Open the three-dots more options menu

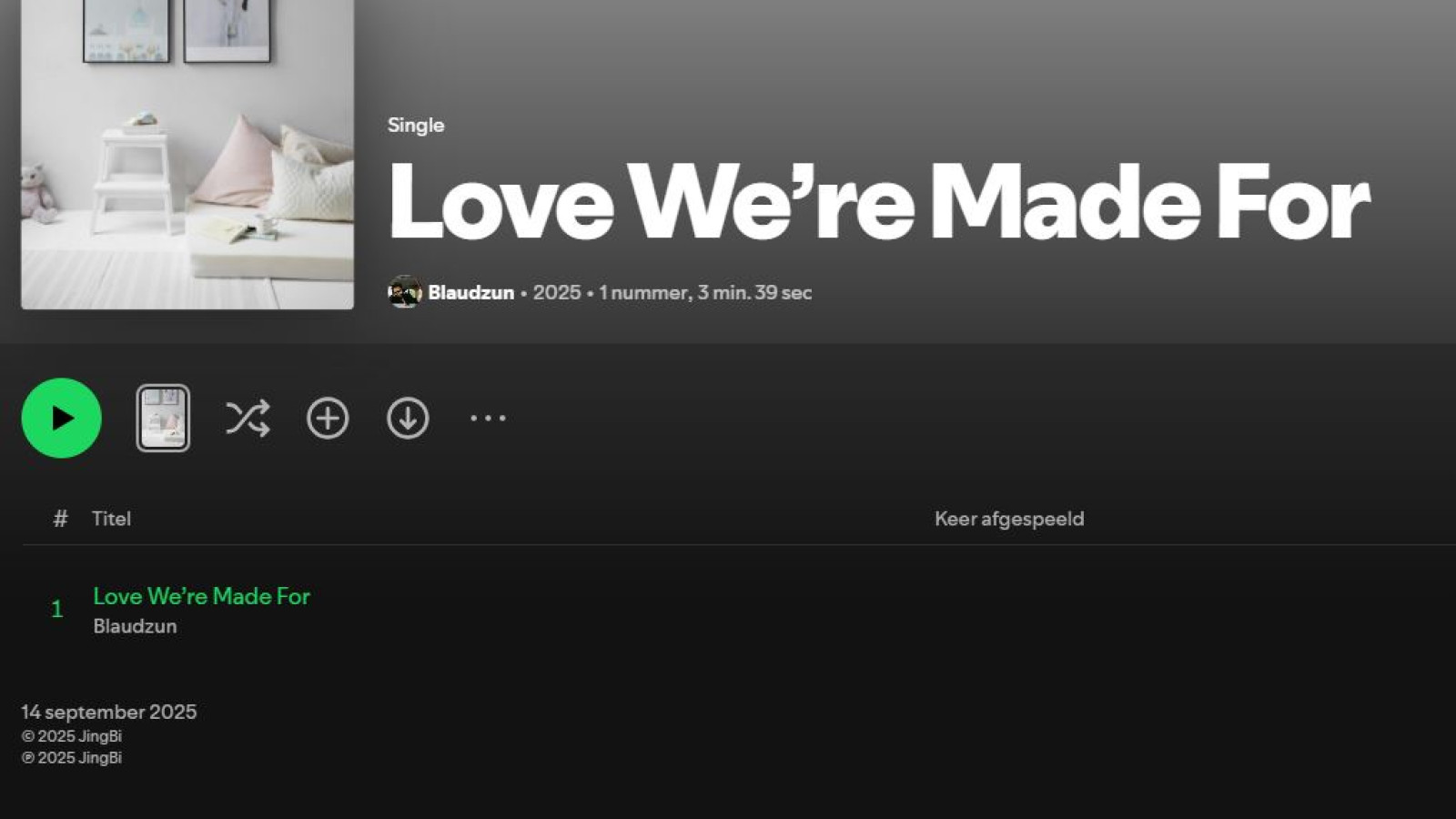(488, 419)
